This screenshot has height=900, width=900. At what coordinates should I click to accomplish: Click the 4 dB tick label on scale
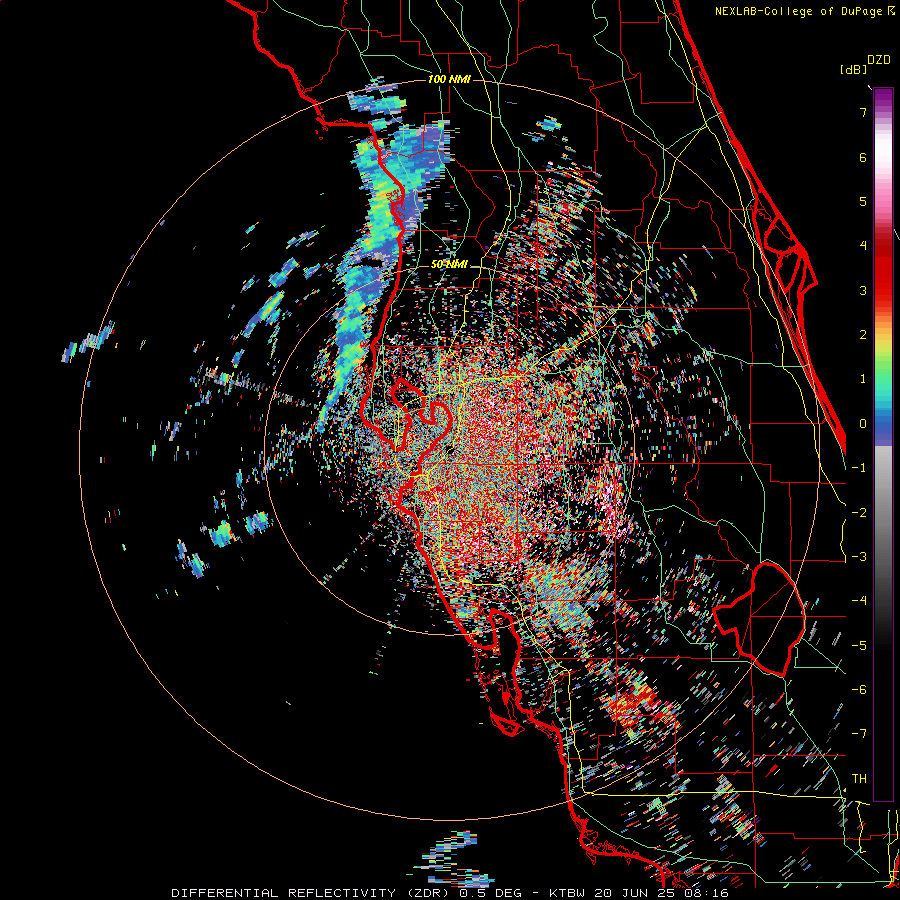click(x=863, y=246)
